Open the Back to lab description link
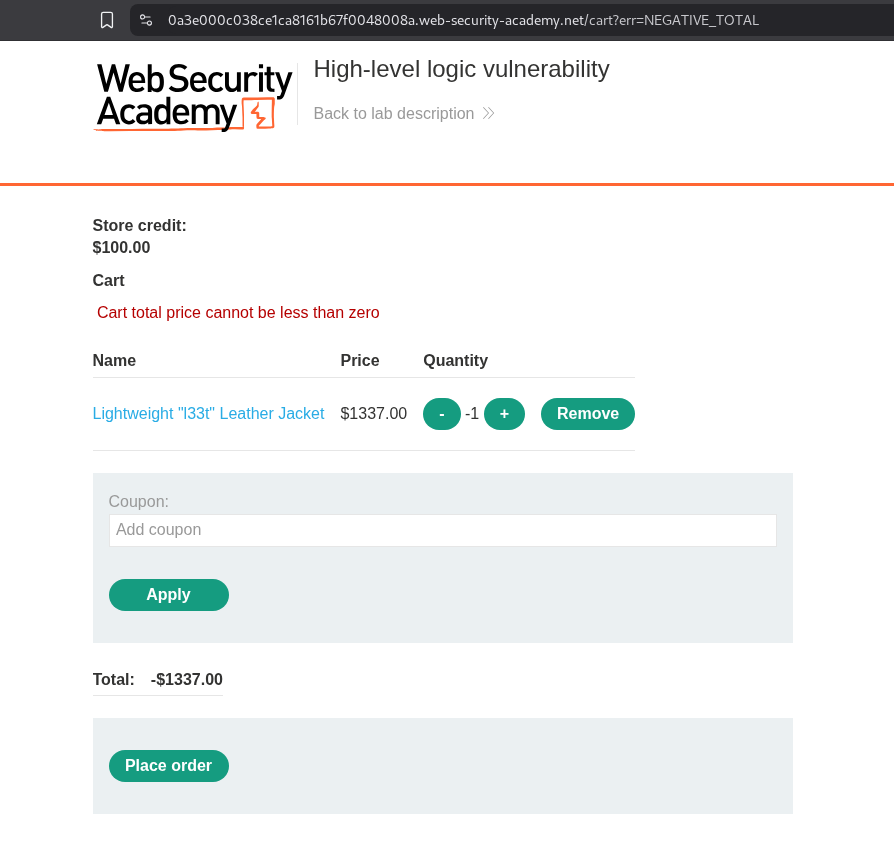The width and height of the screenshot is (894, 843). coord(393,113)
